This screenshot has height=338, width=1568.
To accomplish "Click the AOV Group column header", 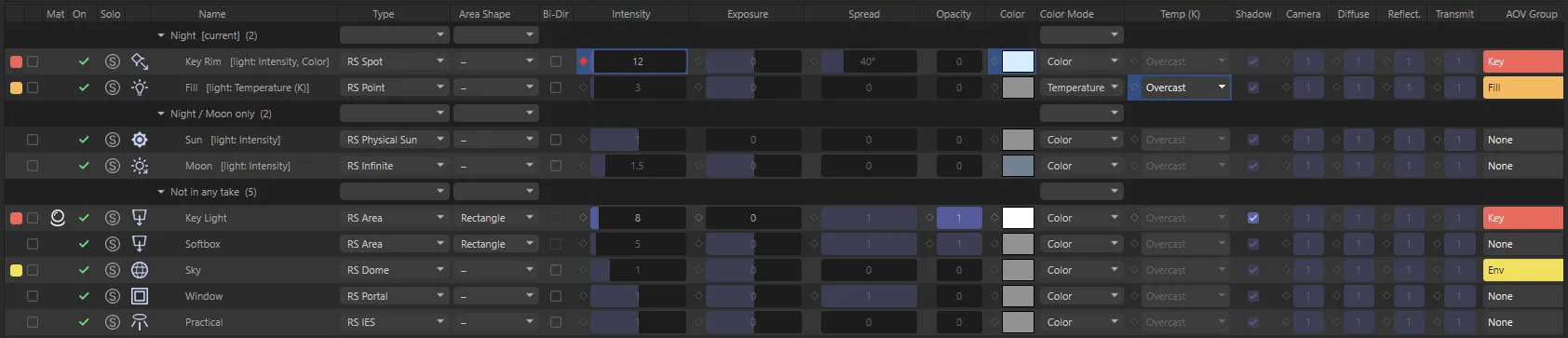I will [x=1532, y=14].
